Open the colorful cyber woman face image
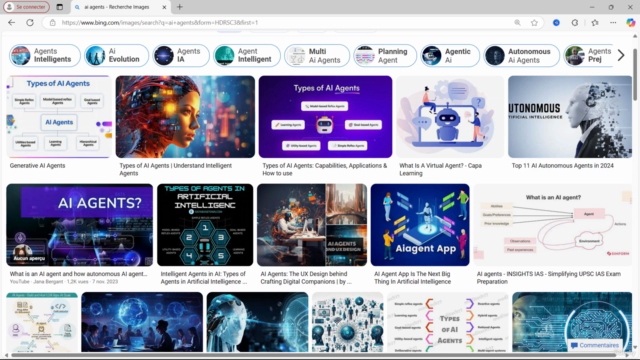The height and width of the screenshot is (360, 640). [185, 117]
